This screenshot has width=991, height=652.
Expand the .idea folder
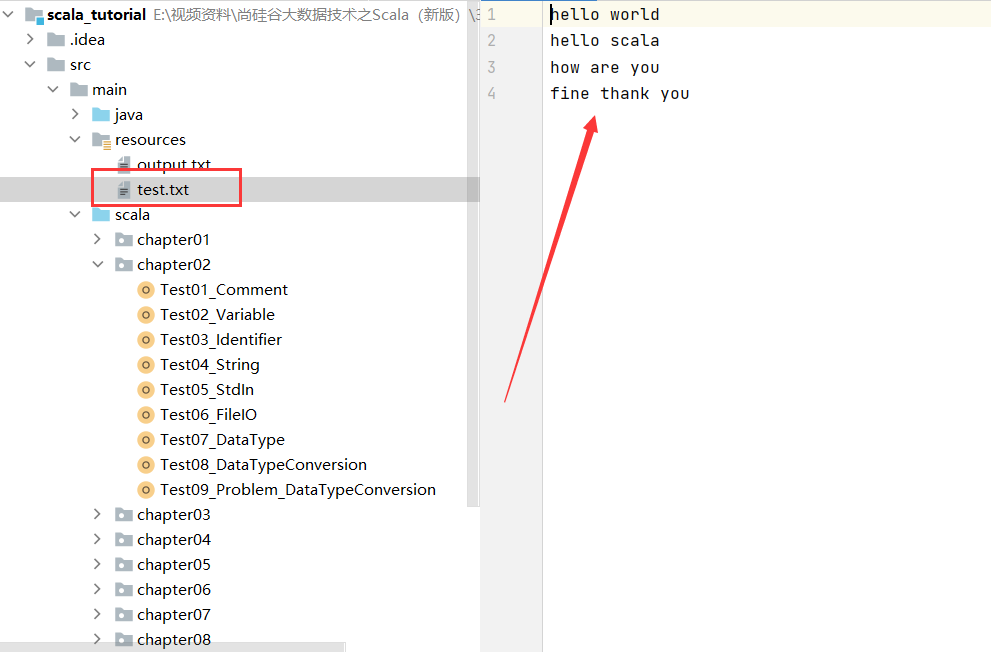tap(29, 40)
